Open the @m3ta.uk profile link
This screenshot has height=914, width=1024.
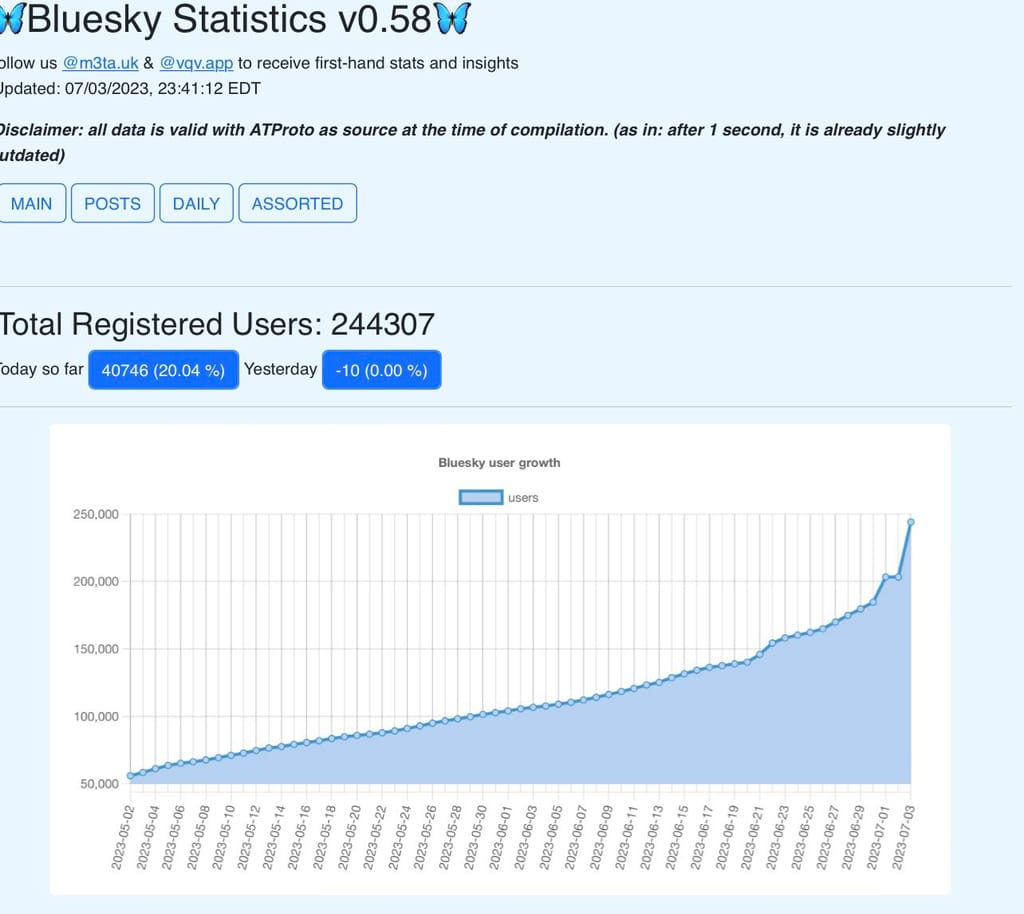[x=101, y=63]
